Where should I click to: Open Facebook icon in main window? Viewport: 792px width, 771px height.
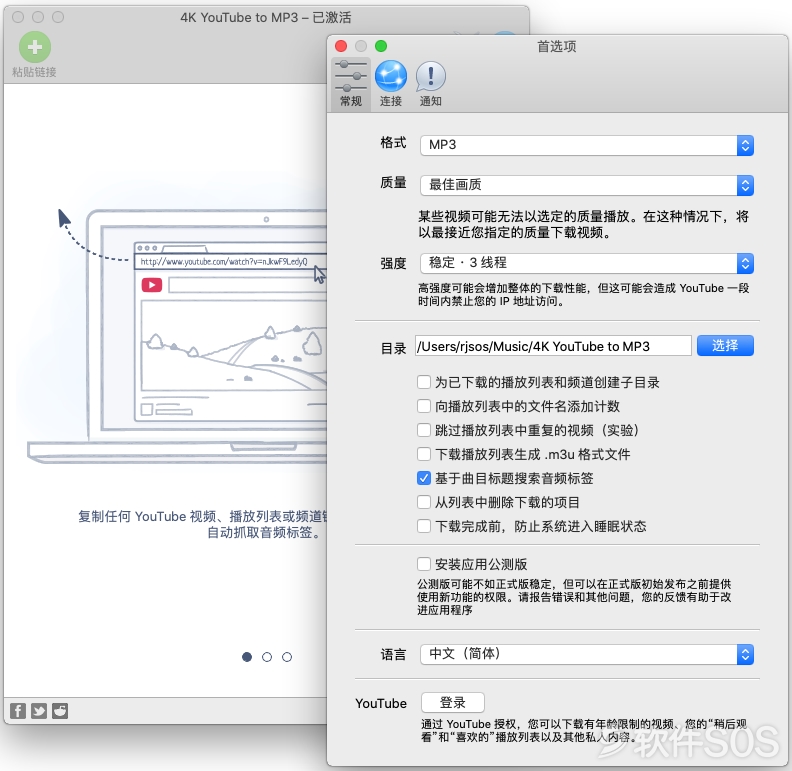[x=18, y=711]
